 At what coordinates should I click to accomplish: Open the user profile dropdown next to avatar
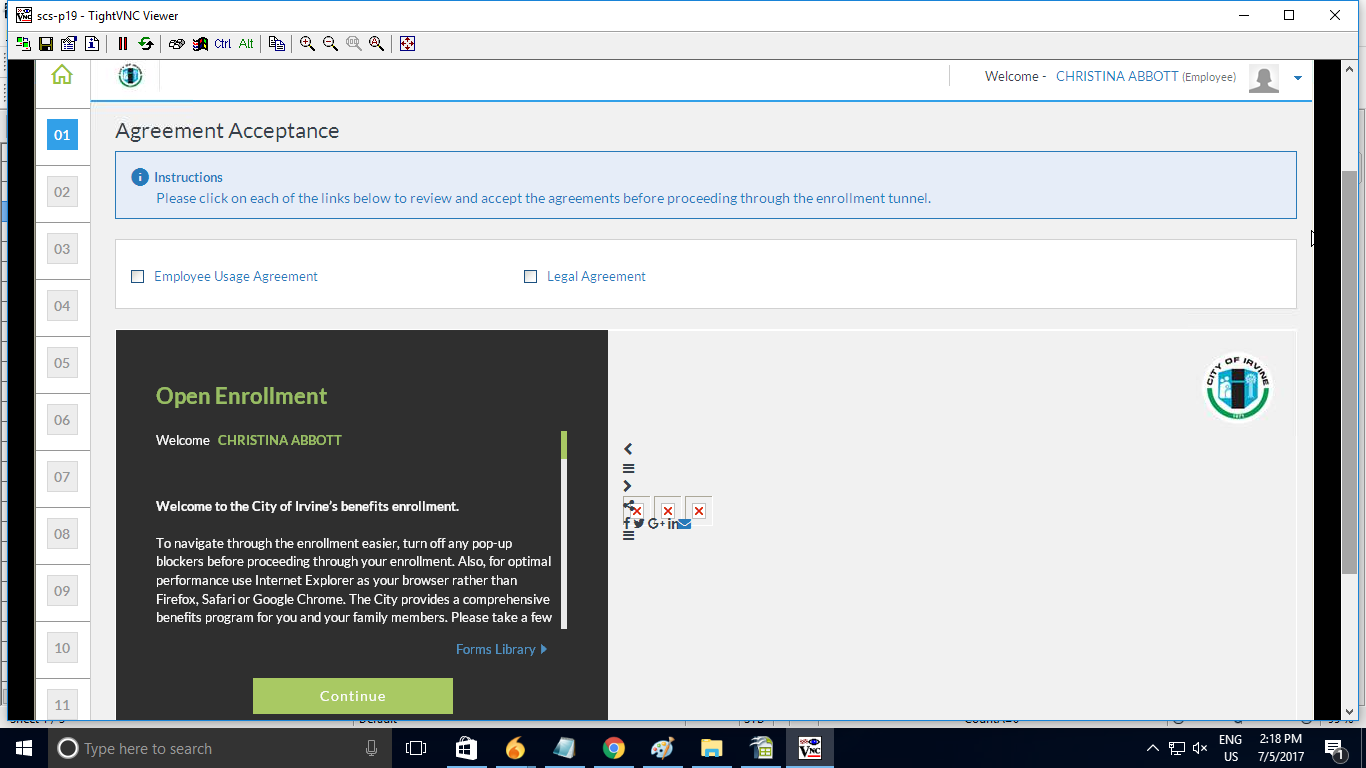(1298, 77)
